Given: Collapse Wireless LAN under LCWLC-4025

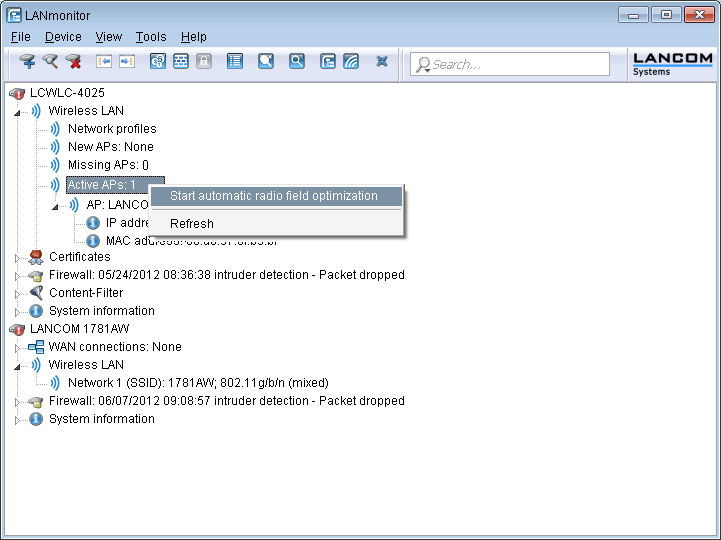Looking at the screenshot, I should [17, 112].
